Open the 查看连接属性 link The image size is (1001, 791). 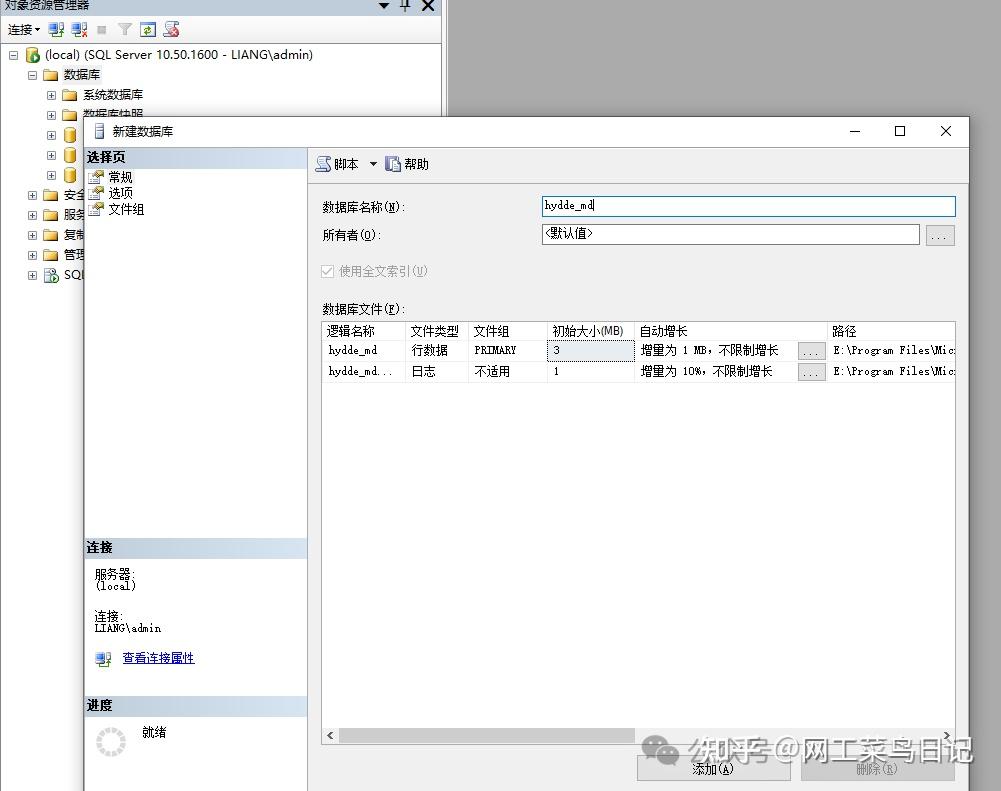click(x=157, y=659)
